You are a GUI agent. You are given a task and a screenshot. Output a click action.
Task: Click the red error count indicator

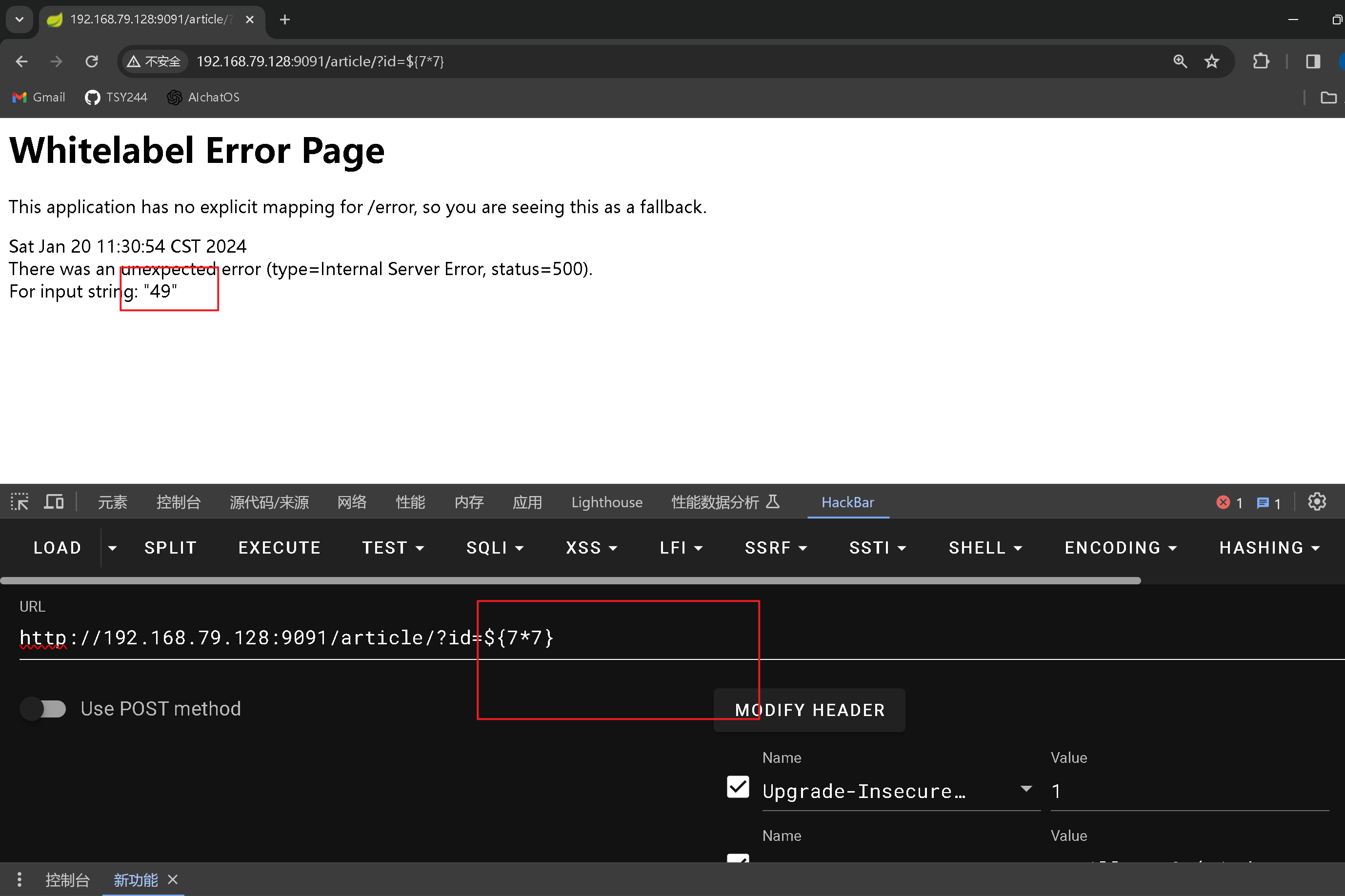pos(1229,503)
